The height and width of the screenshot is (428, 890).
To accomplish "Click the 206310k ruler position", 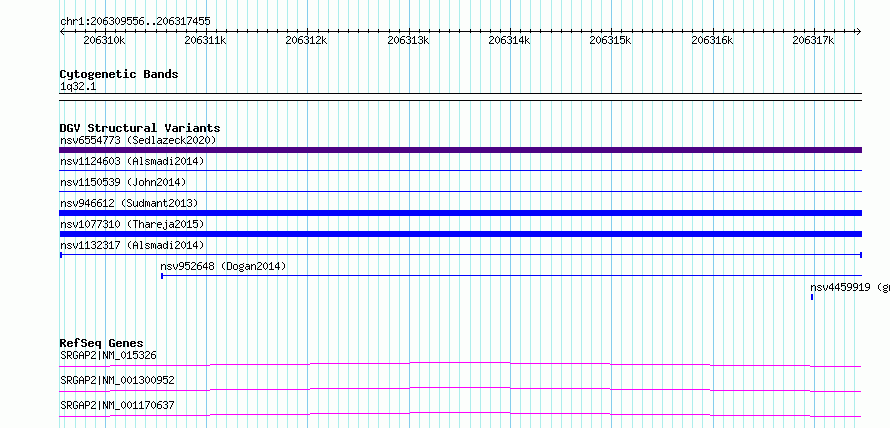I will point(104,40).
